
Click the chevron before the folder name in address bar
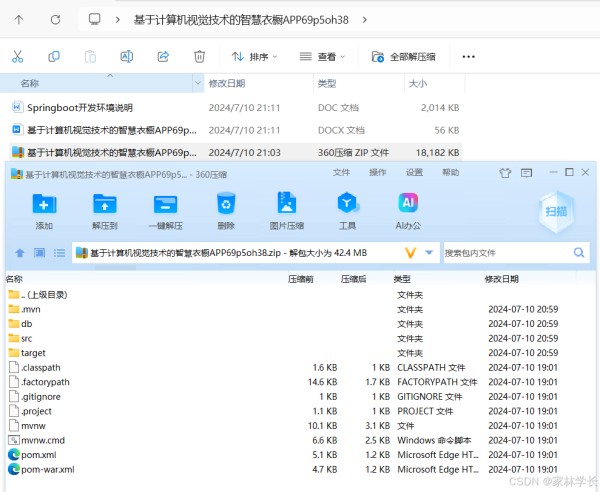(x=118, y=20)
